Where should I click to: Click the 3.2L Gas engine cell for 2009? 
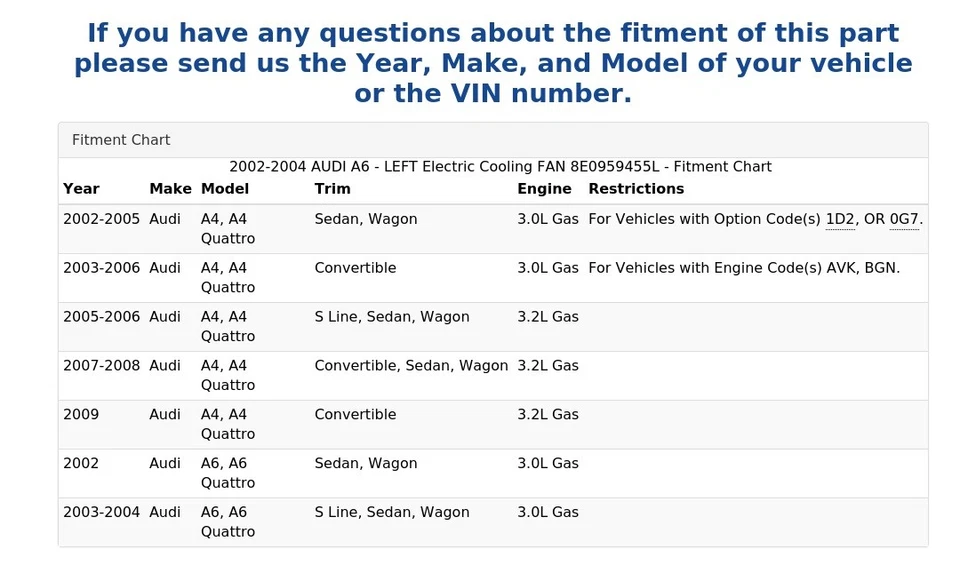(548, 415)
